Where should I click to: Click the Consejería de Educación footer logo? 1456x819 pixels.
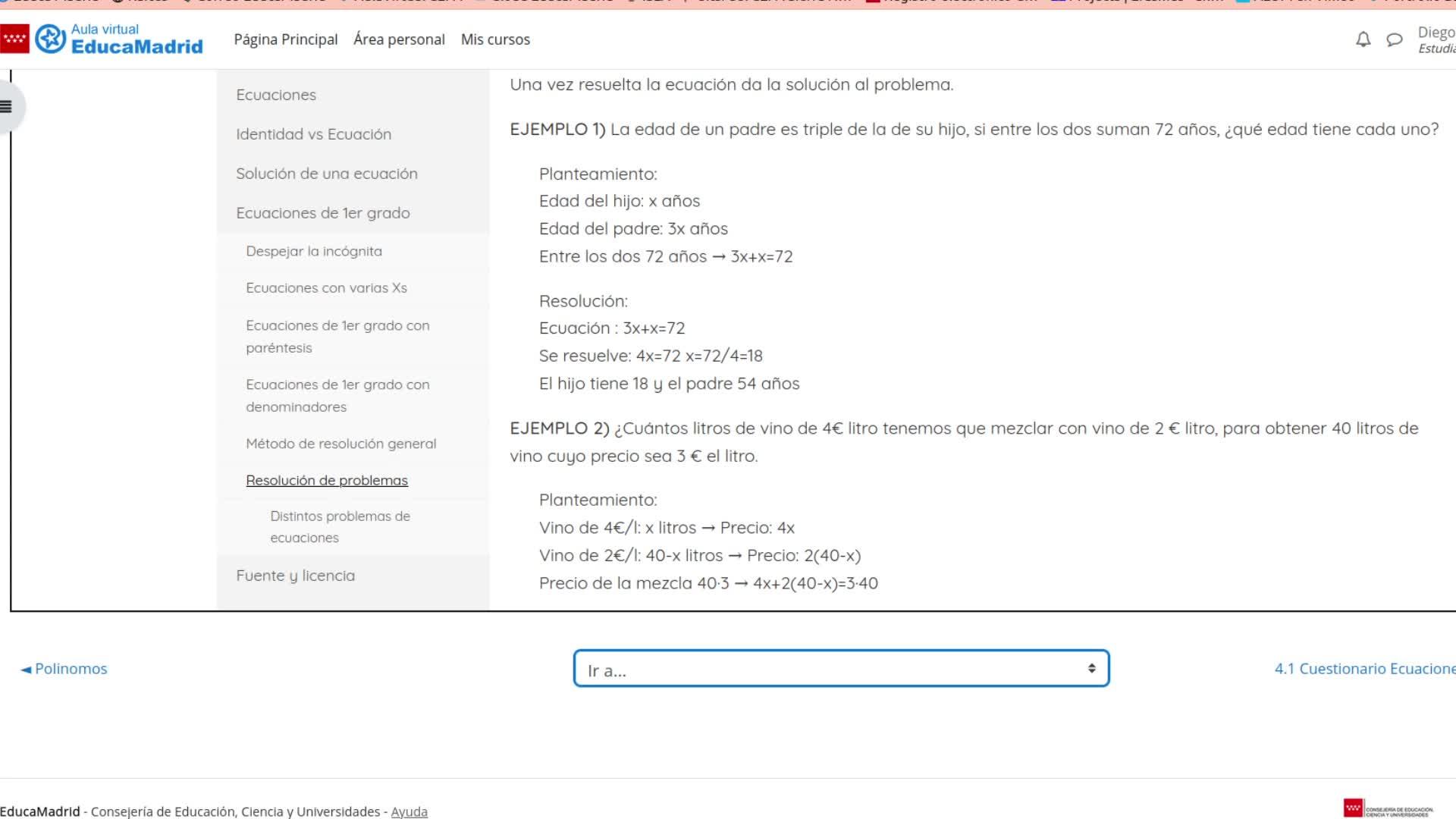(1388, 808)
